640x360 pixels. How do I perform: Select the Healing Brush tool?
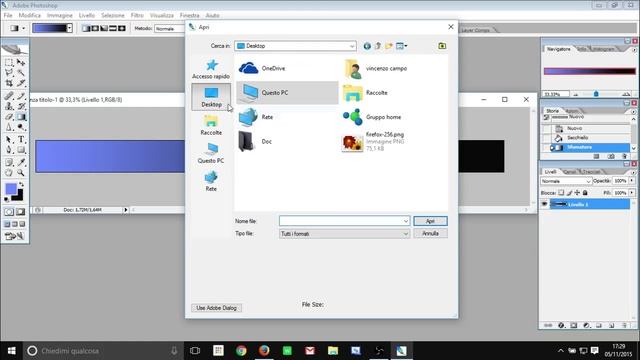(x=9, y=96)
